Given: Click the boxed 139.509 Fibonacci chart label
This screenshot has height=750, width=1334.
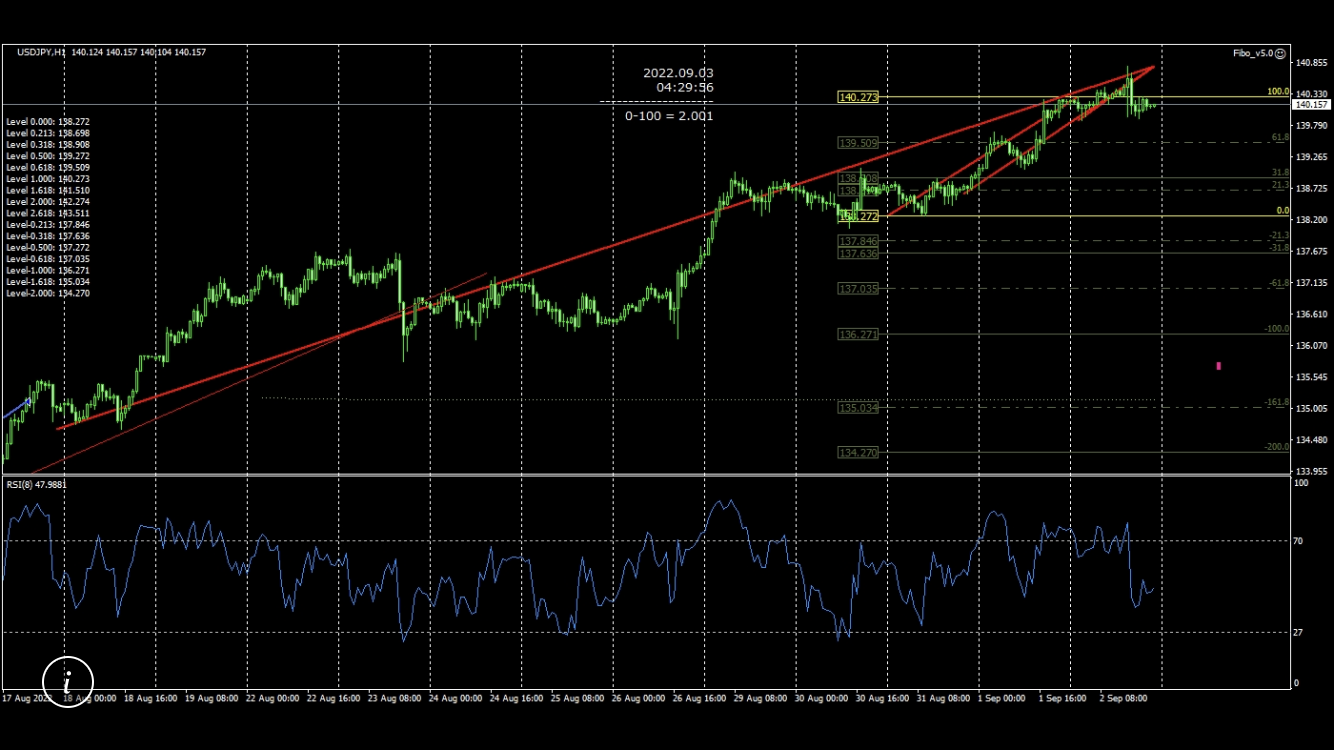Looking at the screenshot, I should (x=858, y=143).
